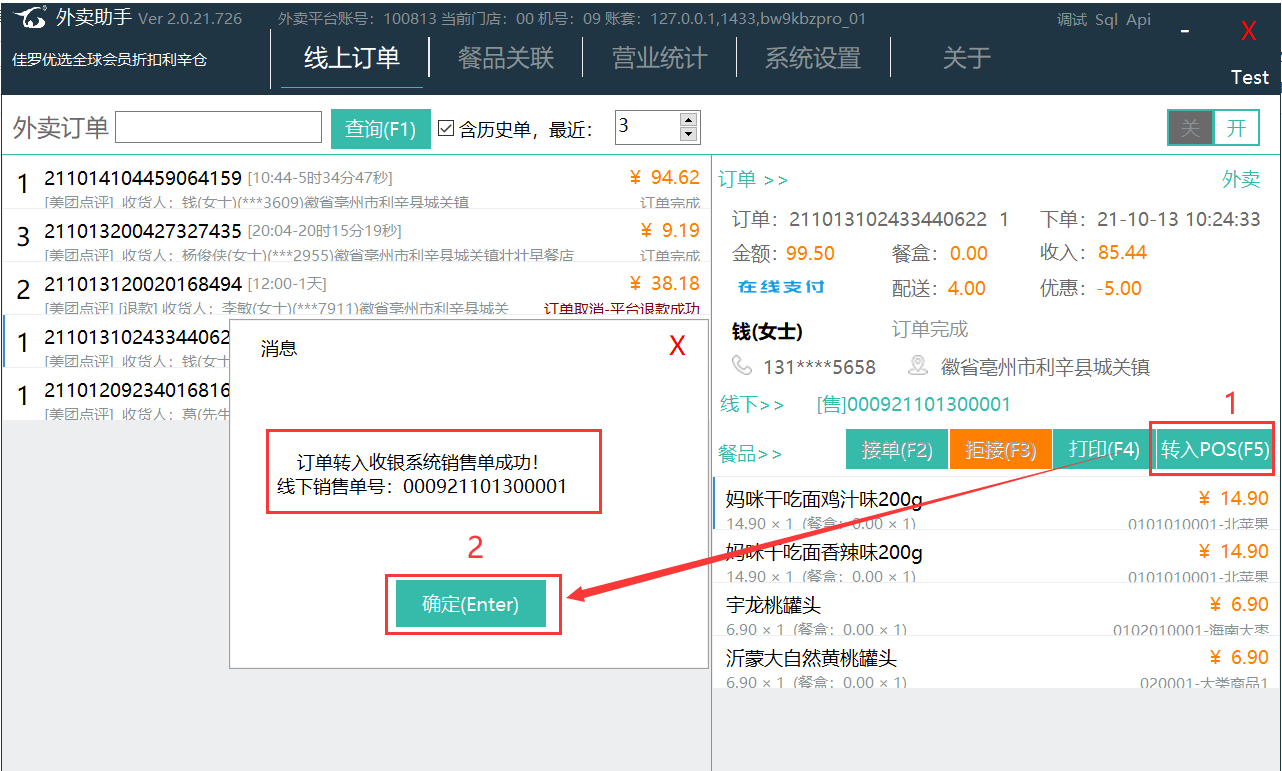The width and height of the screenshot is (1282, 771).
Task: Switch to the 营业统计 tab
Action: coord(659,58)
